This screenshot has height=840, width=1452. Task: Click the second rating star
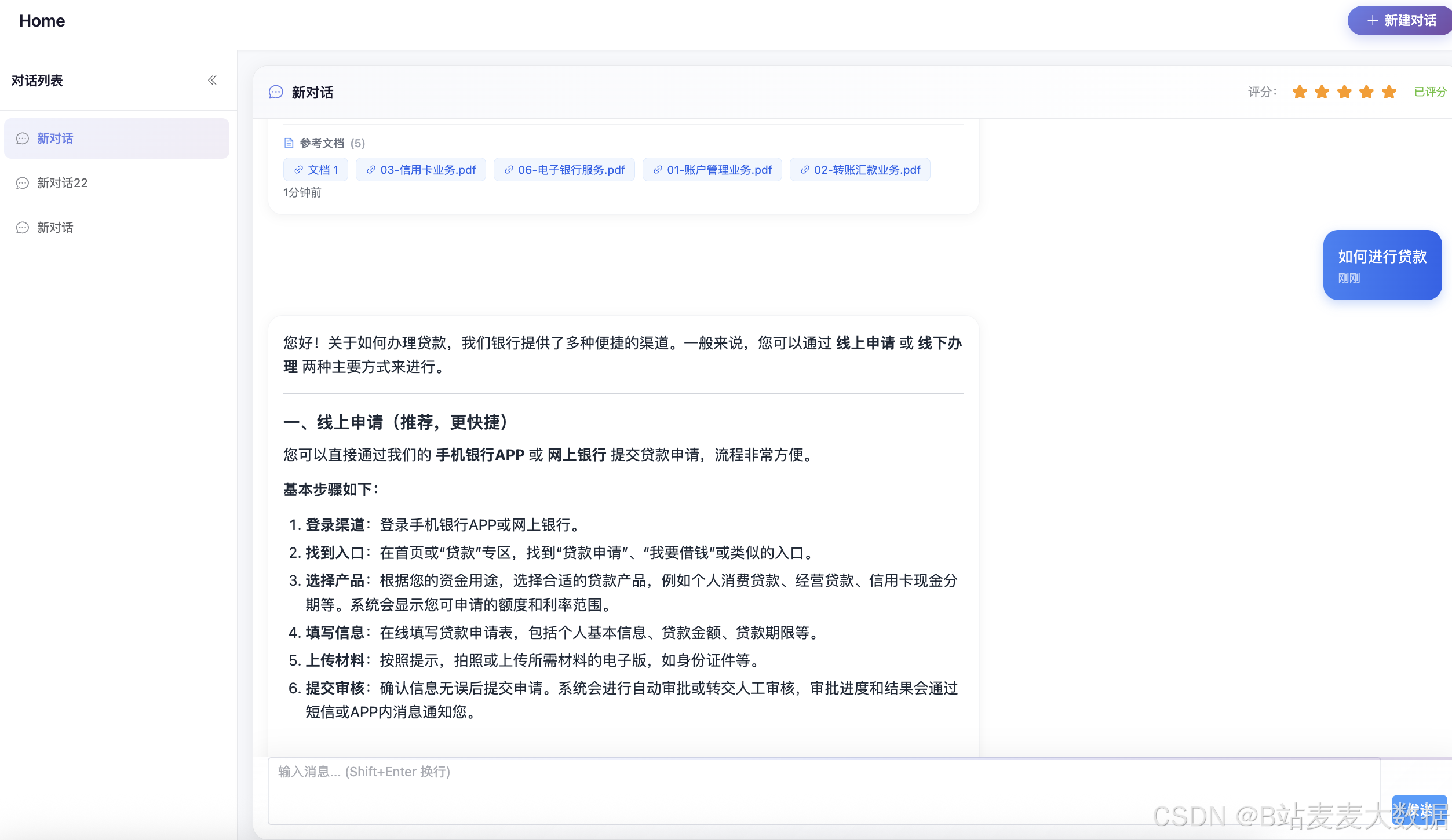click(x=1322, y=92)
